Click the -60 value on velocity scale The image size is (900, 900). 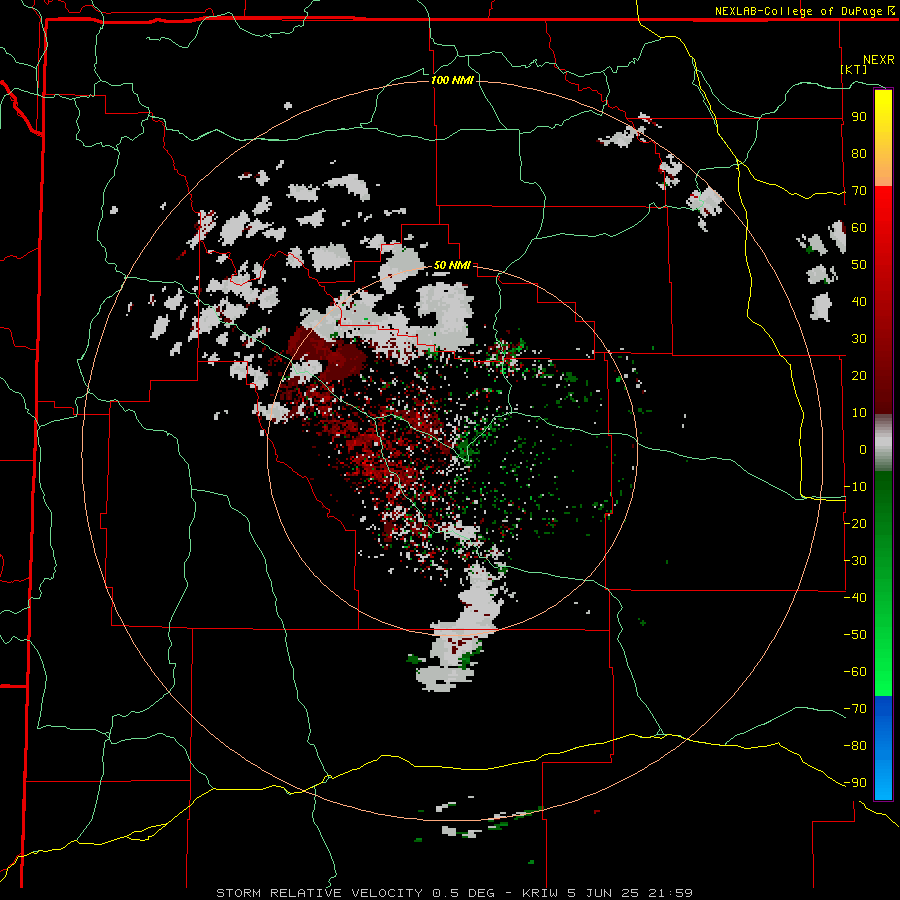(855, 672)
